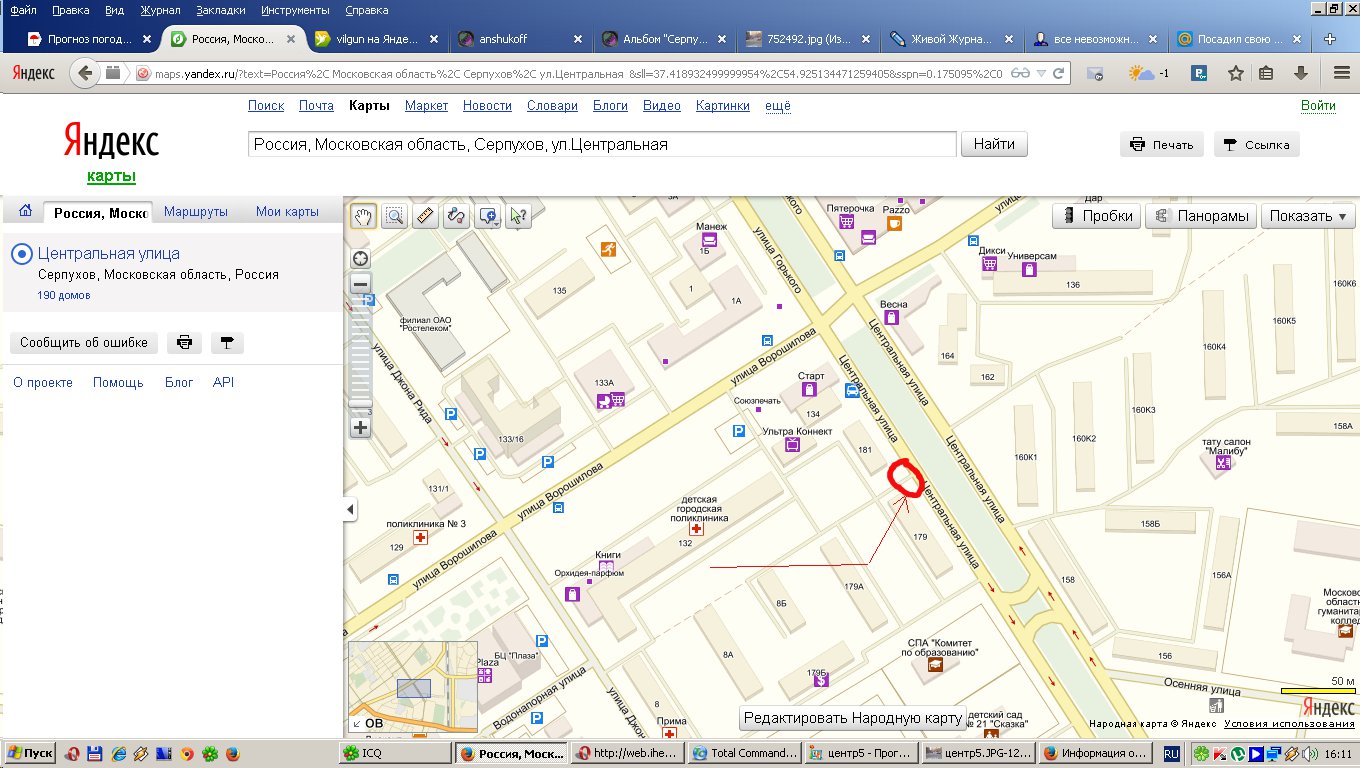Click the sidebar printer icon button
This screenshot has width=1360, height=768.
[185, 342]
